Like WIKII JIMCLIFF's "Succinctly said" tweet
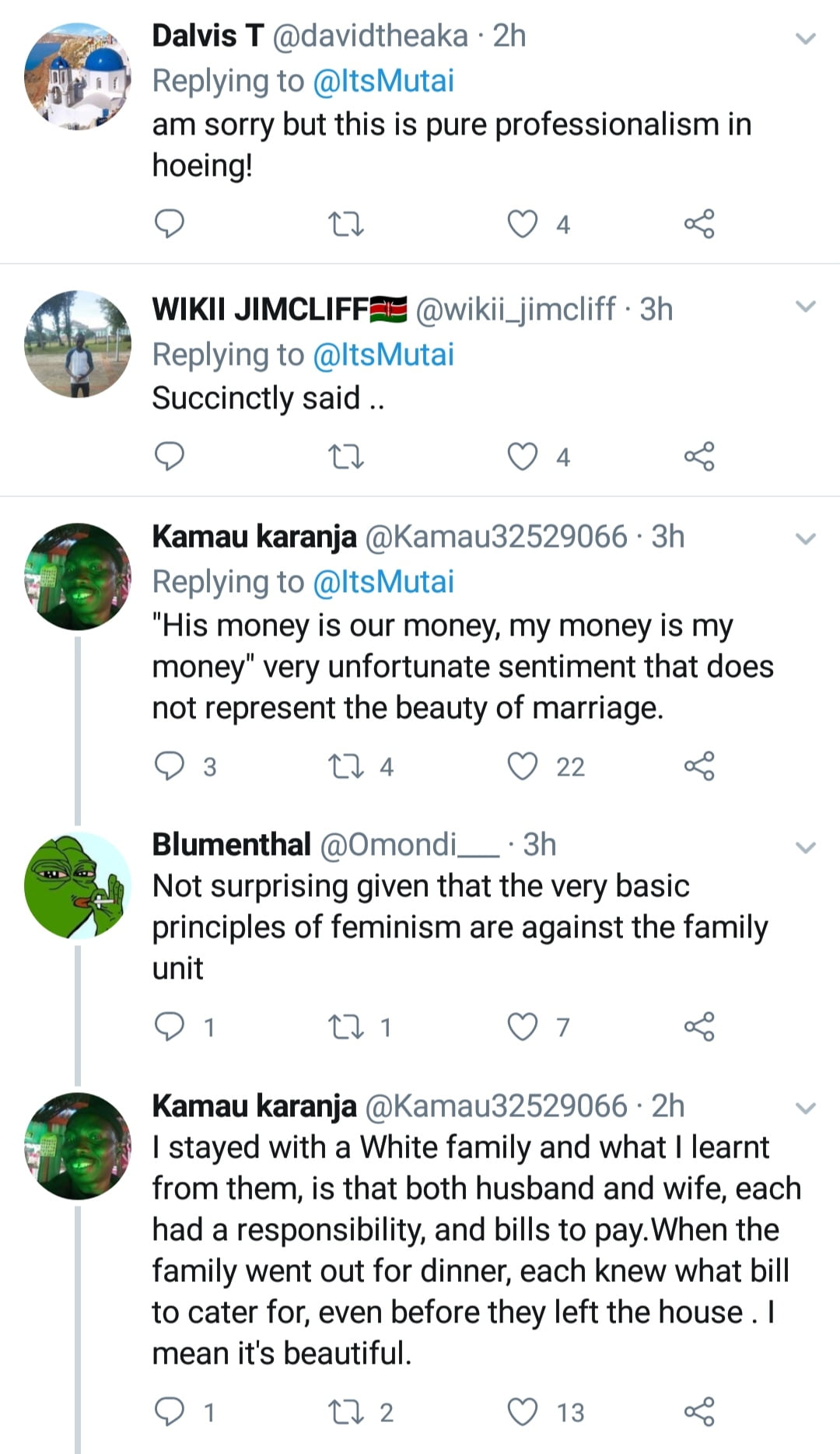This screenshot has width=840, height=1454. [x=523, y=457]
